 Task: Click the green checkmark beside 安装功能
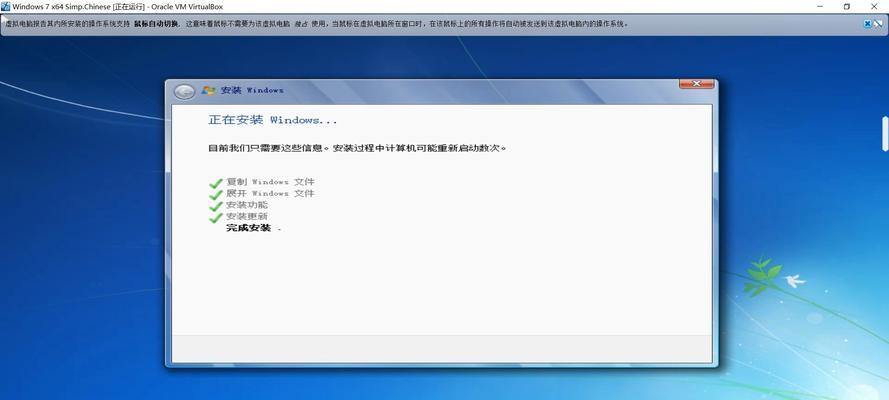pyautogui.click(x=215, y=206)
